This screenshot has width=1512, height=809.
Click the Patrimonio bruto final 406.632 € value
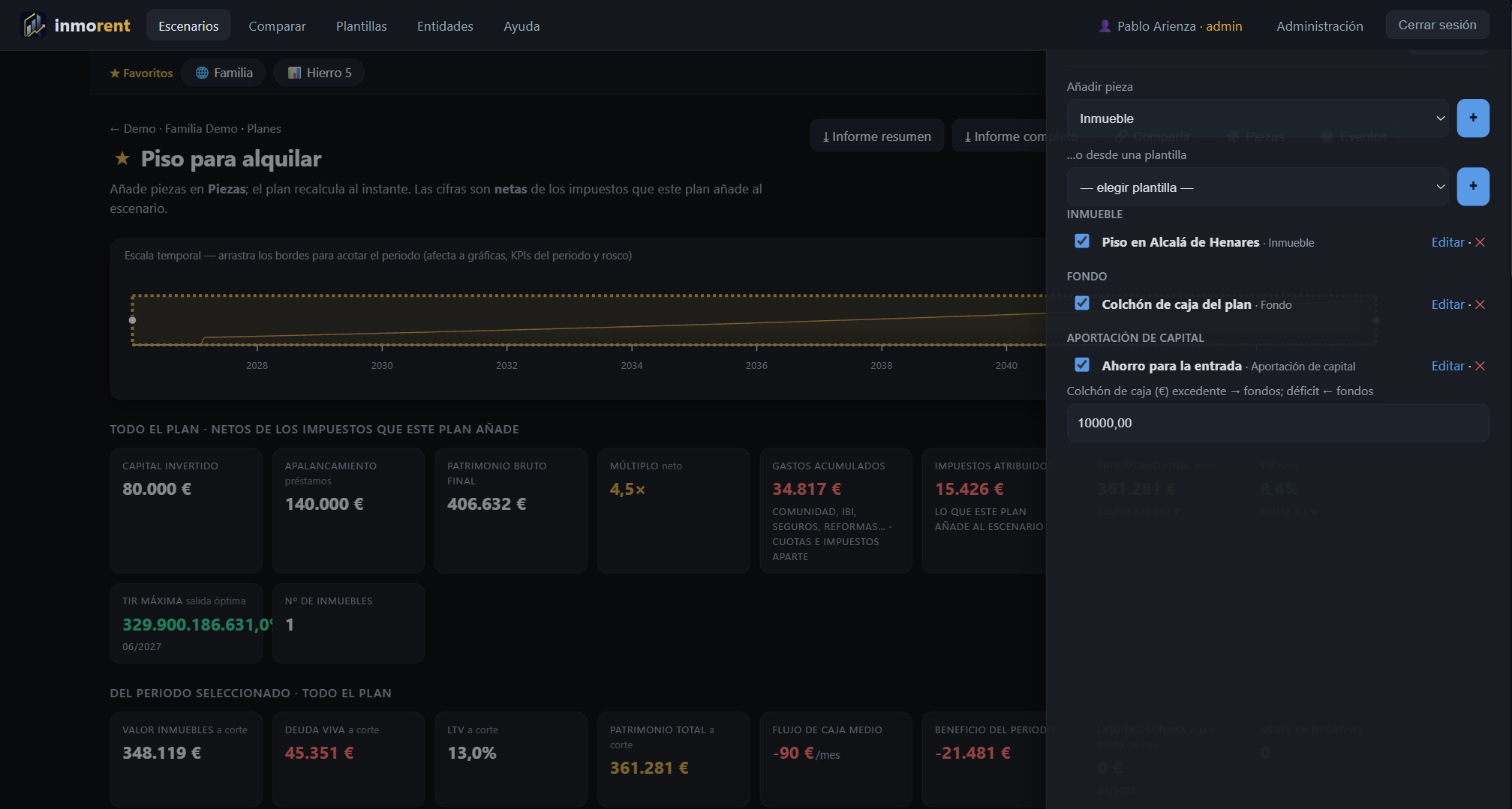[x=487, y=504]
